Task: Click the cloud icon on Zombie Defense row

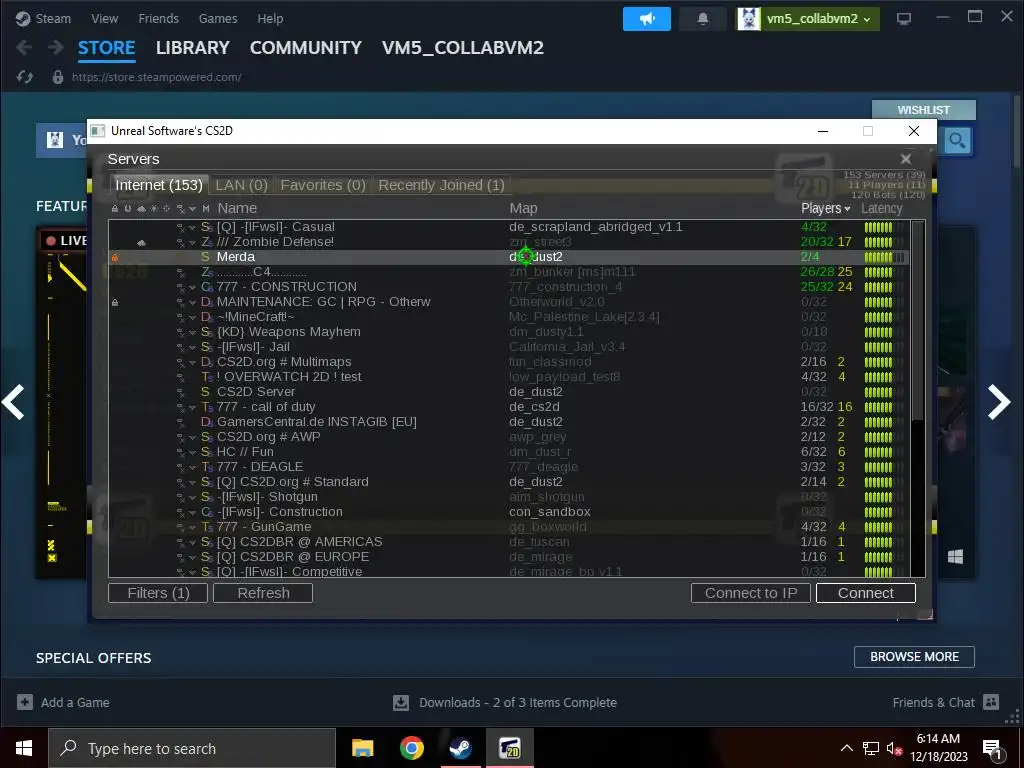Action: 141,242
